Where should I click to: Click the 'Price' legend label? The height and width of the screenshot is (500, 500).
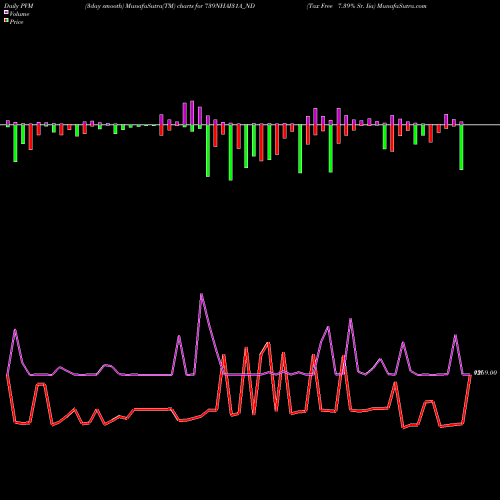point(16,22)
